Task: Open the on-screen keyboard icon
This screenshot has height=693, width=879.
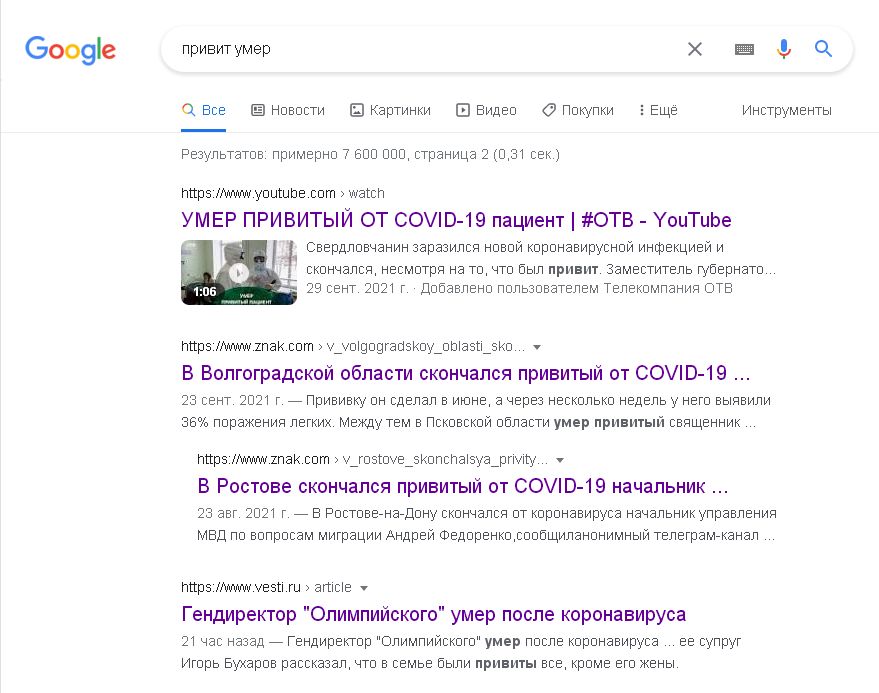Action: 744,49
